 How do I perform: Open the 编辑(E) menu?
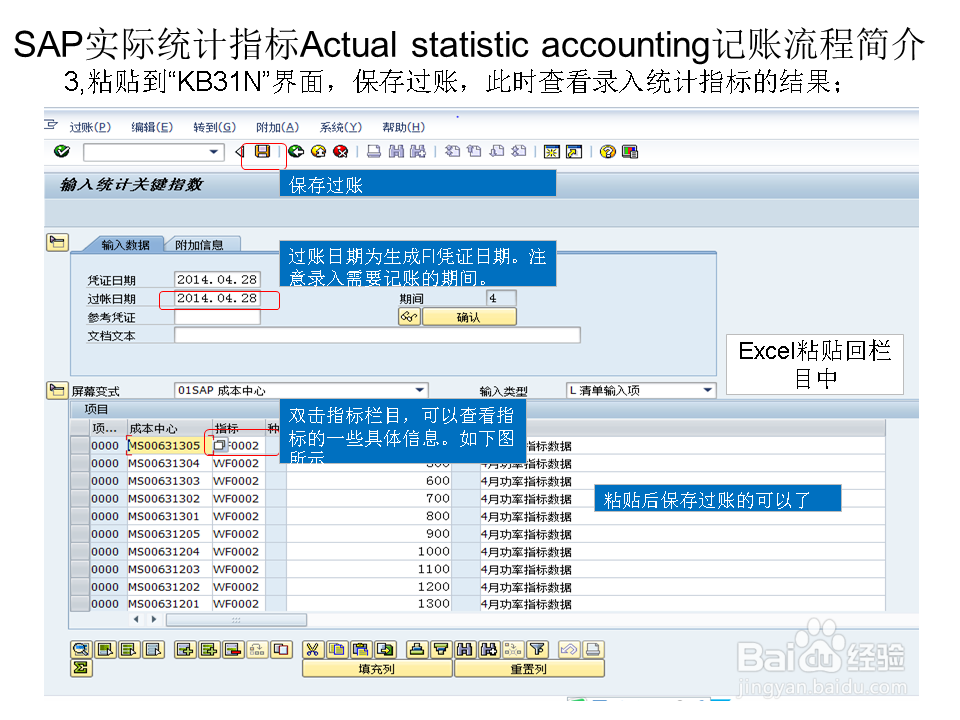(152, 127)
